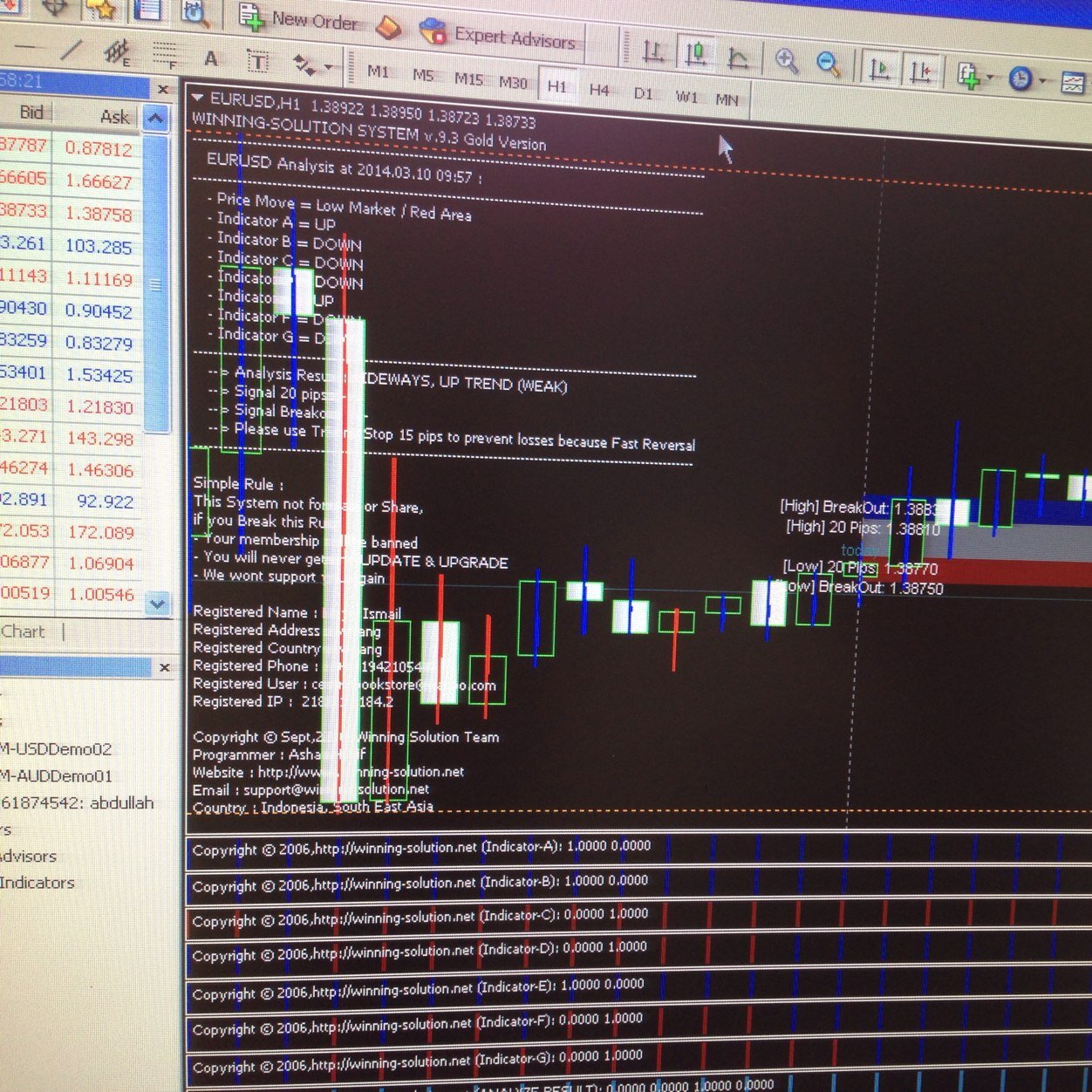Switch timeframe to M5
The width and height of the screenshot is (1092, 1092).
point(423,75)
